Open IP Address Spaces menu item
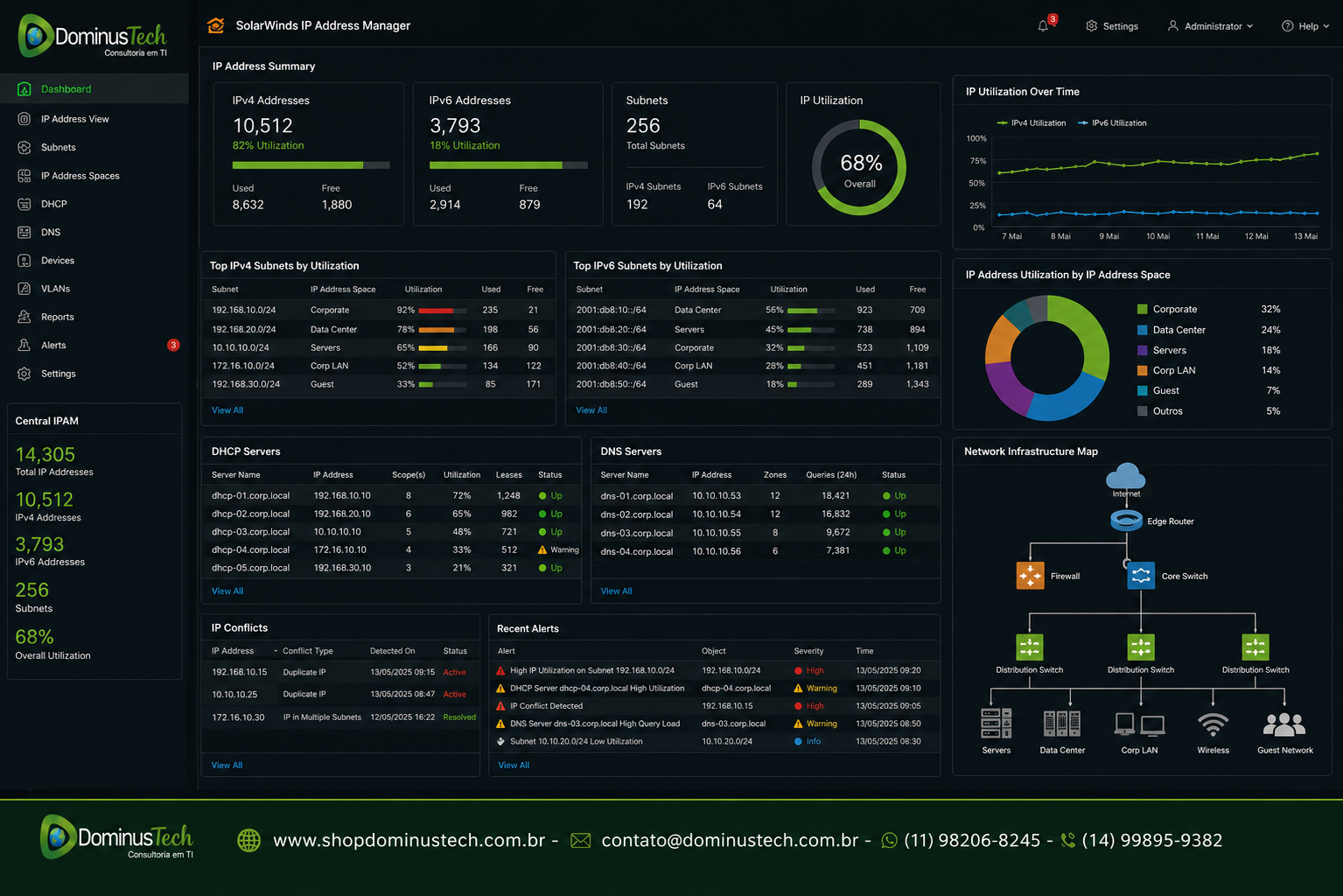 (x=94, y=176)
